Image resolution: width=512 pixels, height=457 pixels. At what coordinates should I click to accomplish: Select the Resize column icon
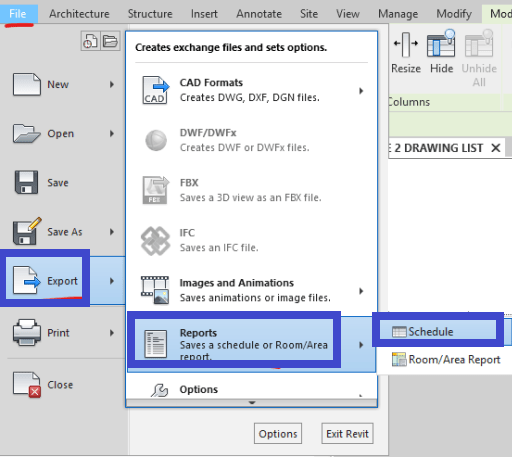[406, 45]
